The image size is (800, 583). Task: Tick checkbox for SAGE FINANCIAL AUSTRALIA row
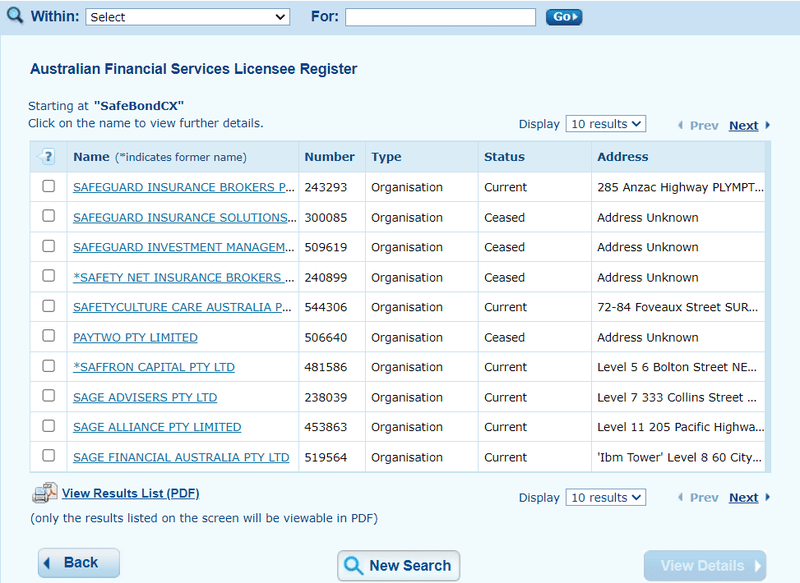tap(48, 455)
